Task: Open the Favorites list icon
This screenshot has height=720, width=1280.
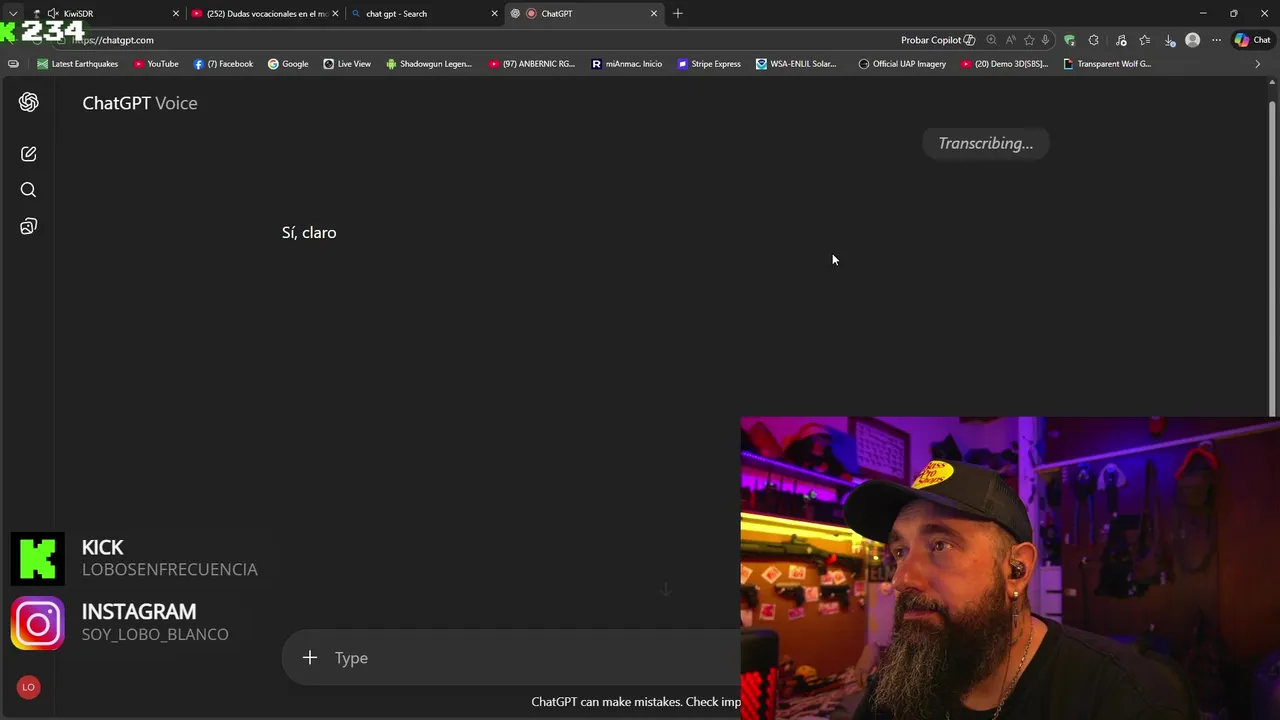Action: point(1145,40)
